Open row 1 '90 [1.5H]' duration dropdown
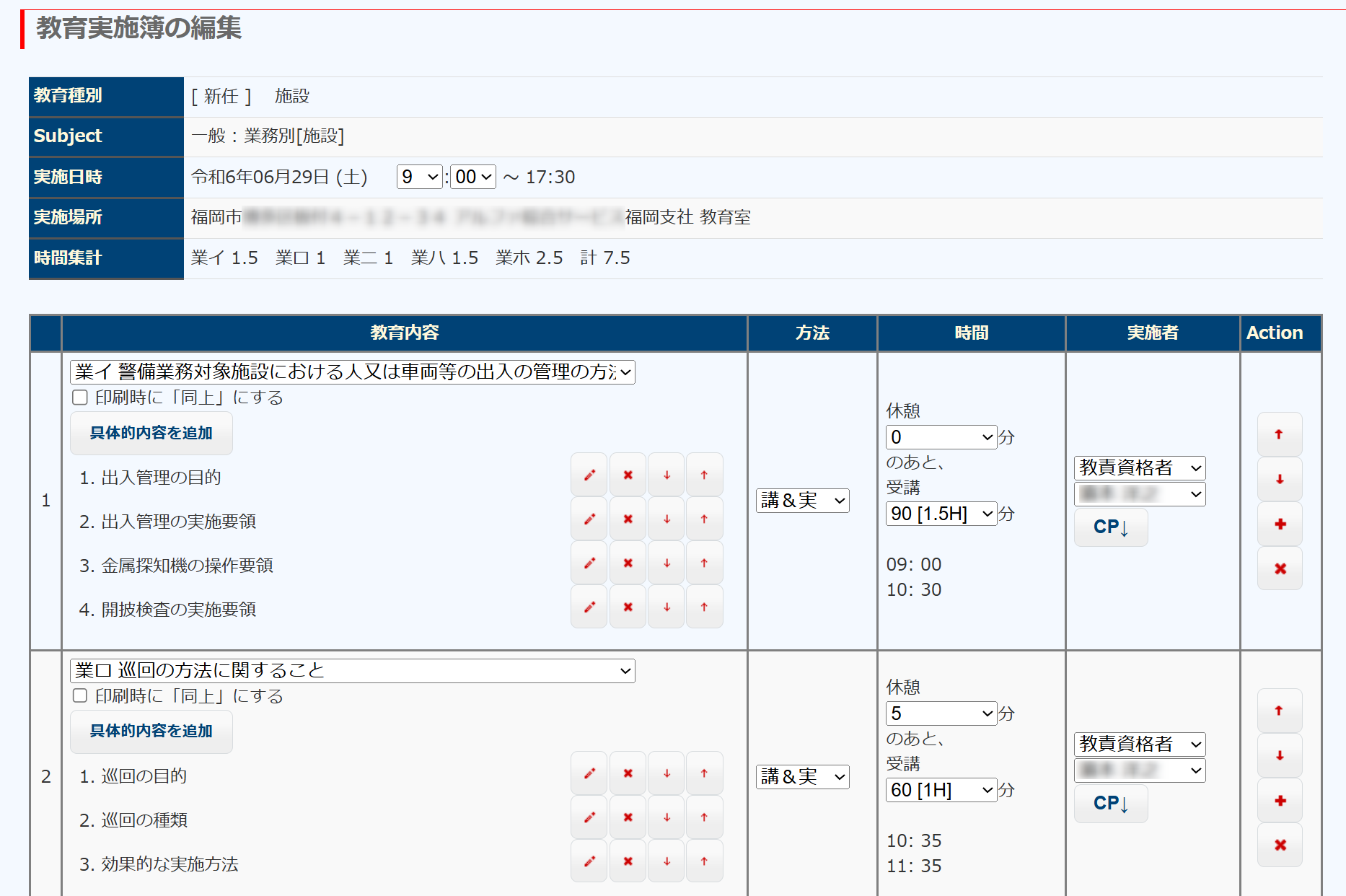1346x896 pixels. tap(941, 514)
